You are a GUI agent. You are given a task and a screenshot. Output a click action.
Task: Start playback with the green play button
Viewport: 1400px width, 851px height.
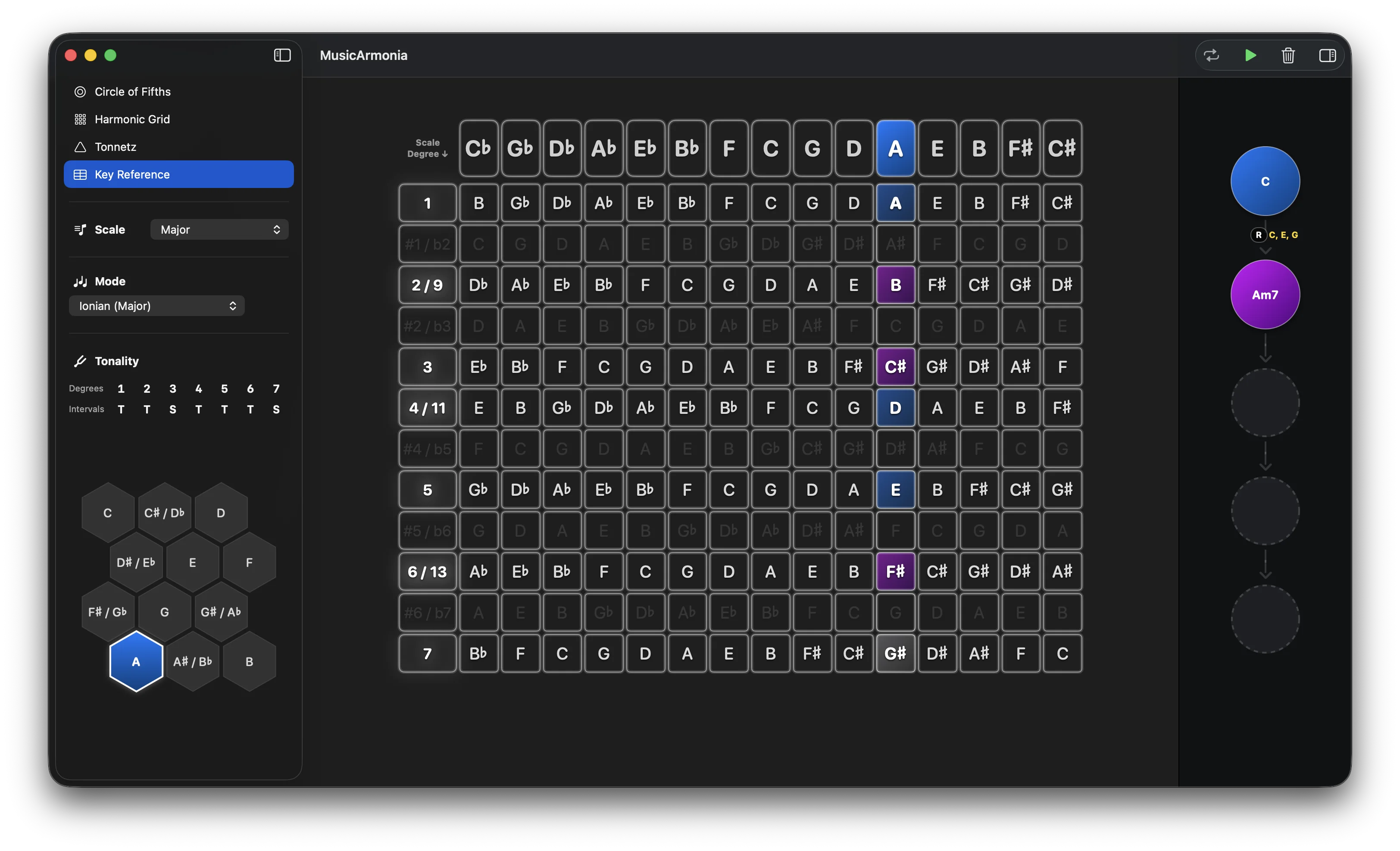[x=1250, y=55]
